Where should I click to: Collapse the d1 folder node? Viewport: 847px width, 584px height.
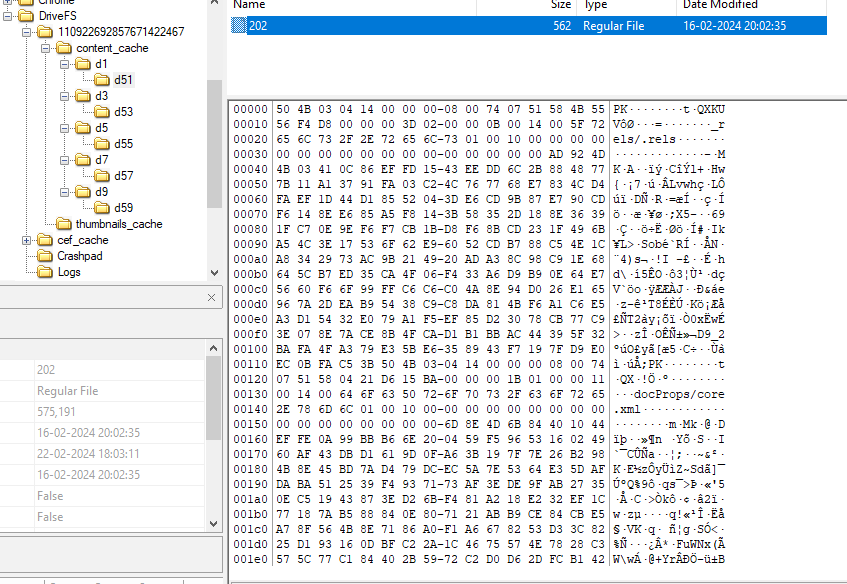click(64, 64)
